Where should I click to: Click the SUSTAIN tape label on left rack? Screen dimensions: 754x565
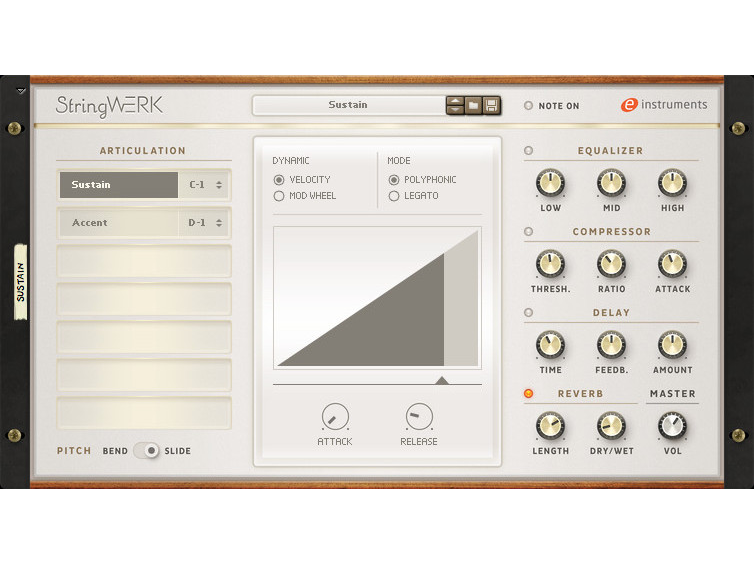coord(21,282)
